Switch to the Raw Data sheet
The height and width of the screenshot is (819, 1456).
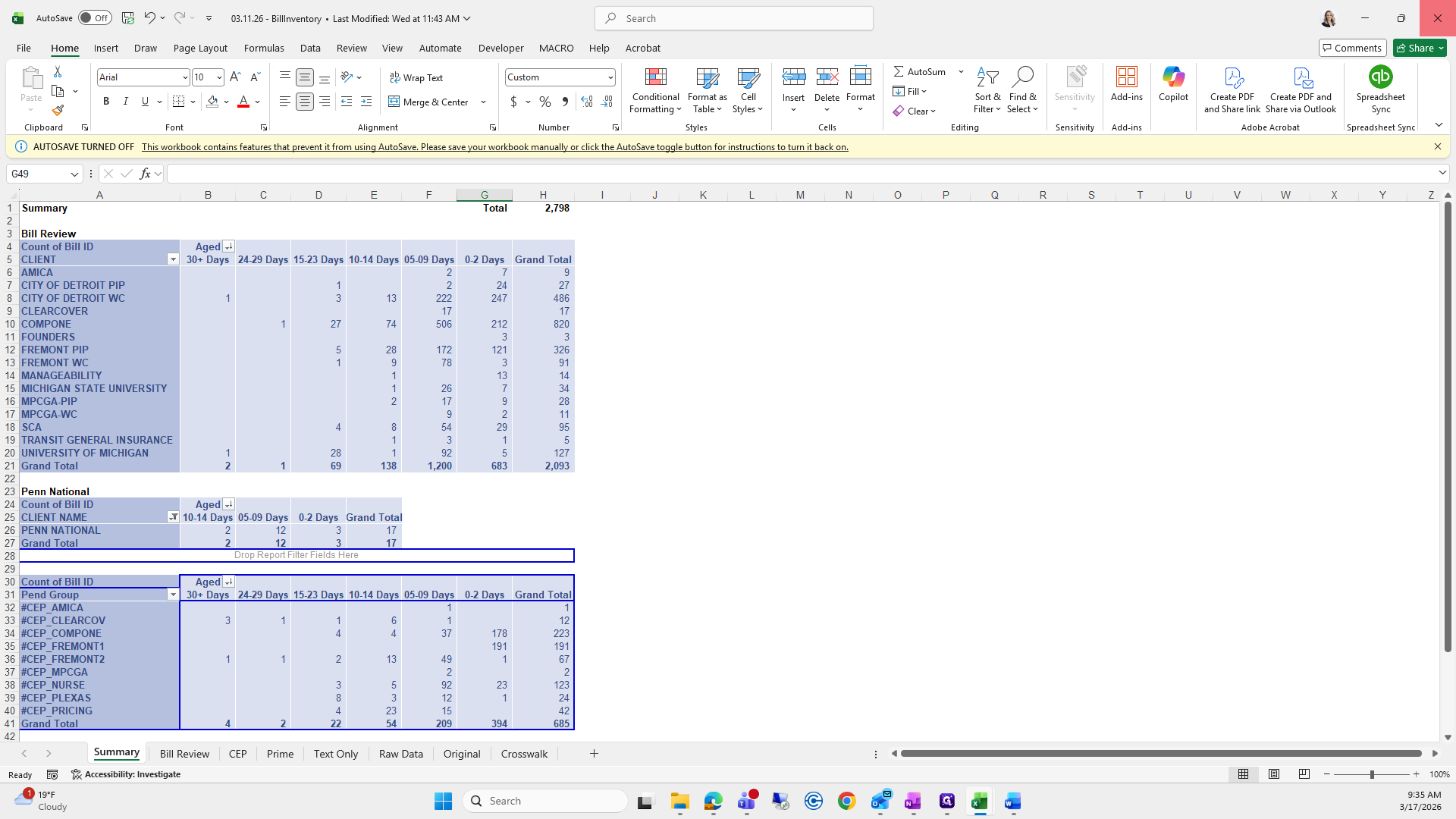point(400,754)
